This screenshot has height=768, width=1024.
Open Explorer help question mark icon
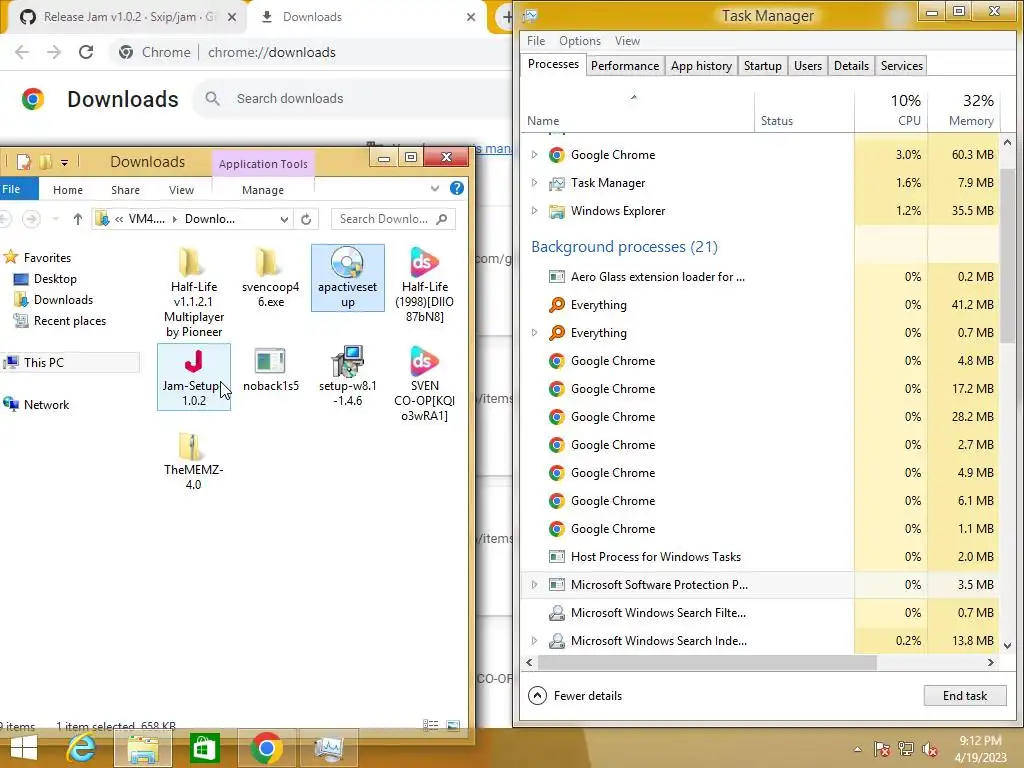(457, 189)
